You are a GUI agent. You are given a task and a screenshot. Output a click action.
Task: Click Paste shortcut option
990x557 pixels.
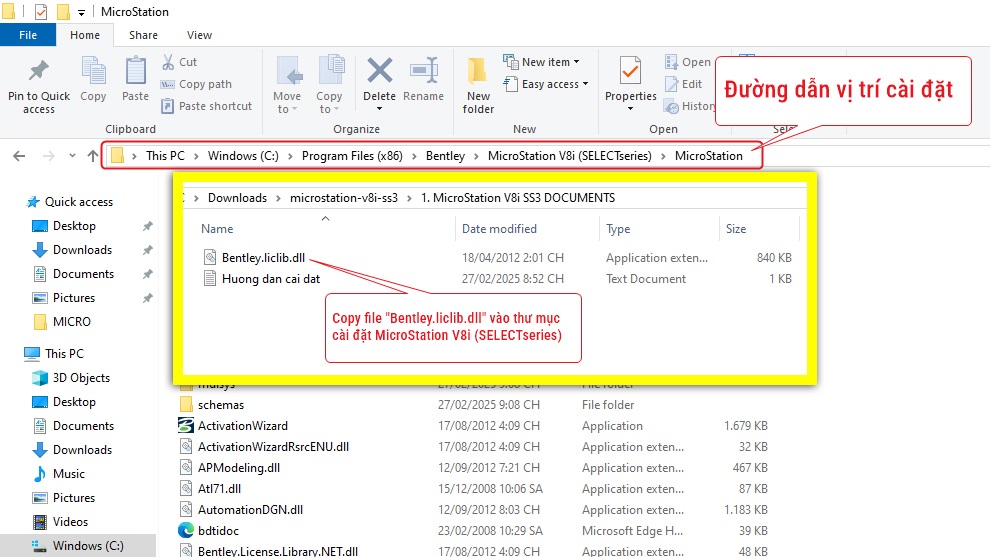coord(206,106)
